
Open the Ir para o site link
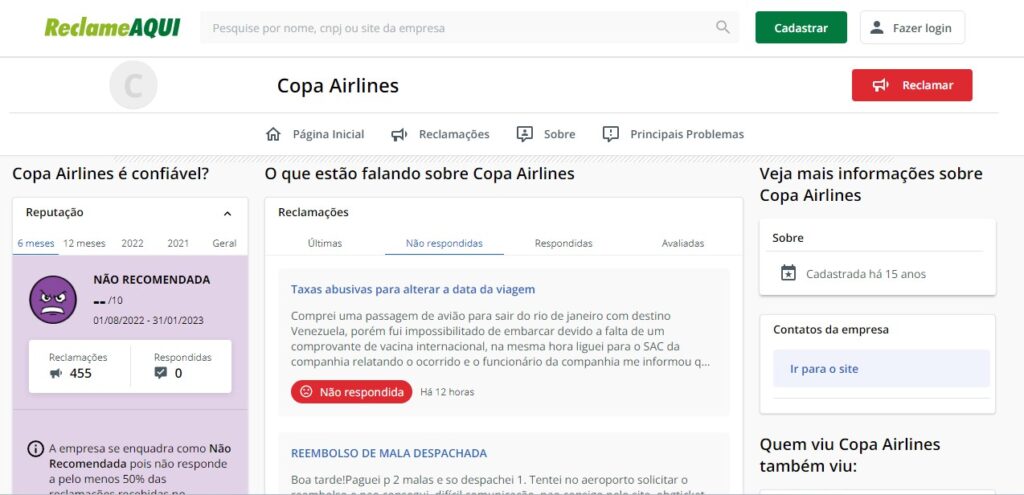824,369
